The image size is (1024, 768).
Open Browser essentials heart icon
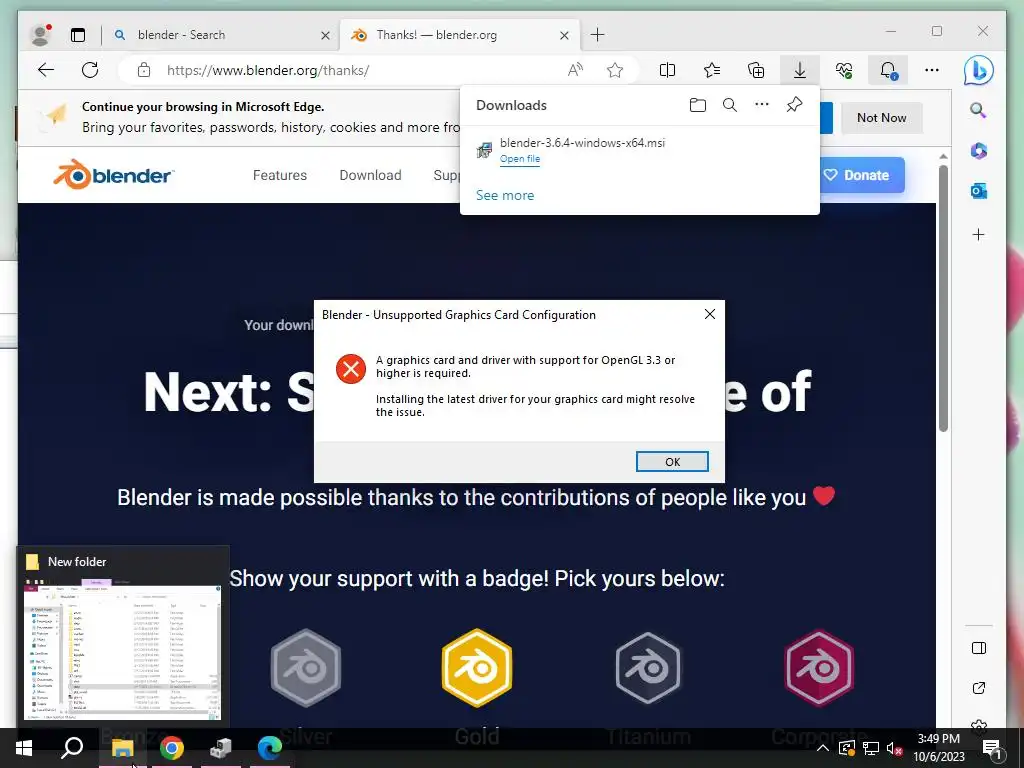844,70
